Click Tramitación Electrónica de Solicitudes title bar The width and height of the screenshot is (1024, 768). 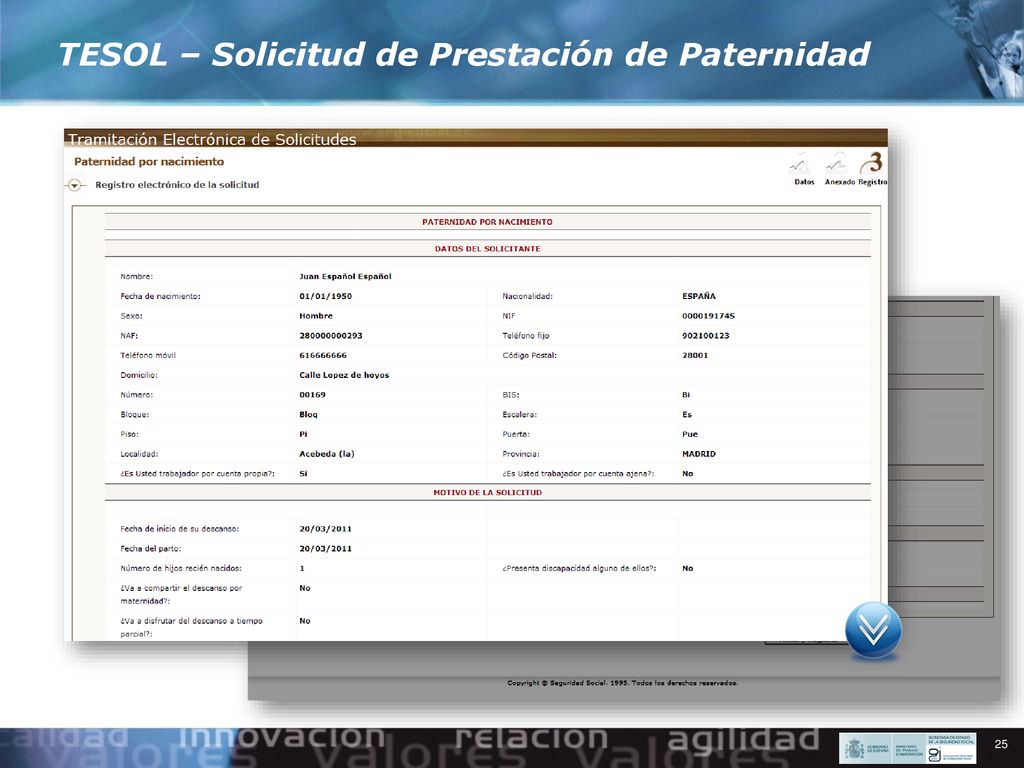(x=475, y=138)
